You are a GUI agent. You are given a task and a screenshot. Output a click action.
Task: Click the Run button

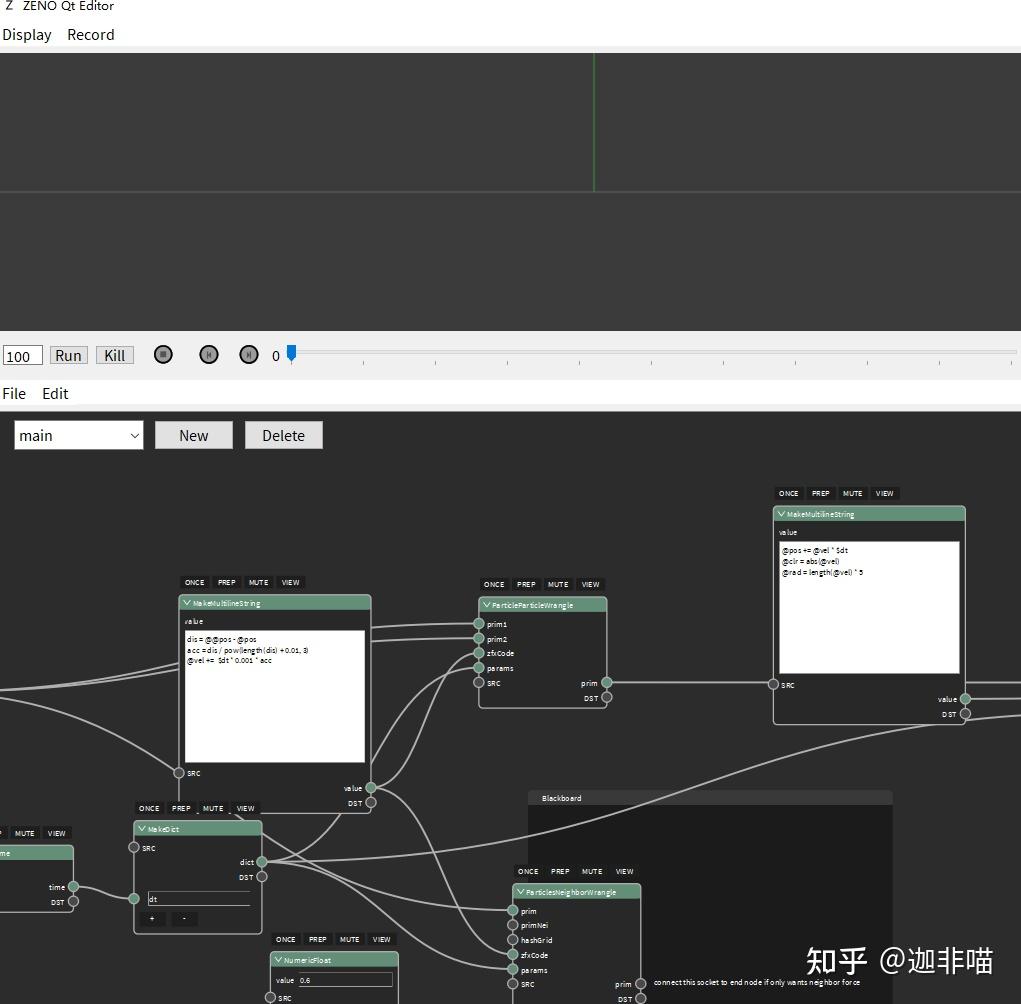coord(68,356)
